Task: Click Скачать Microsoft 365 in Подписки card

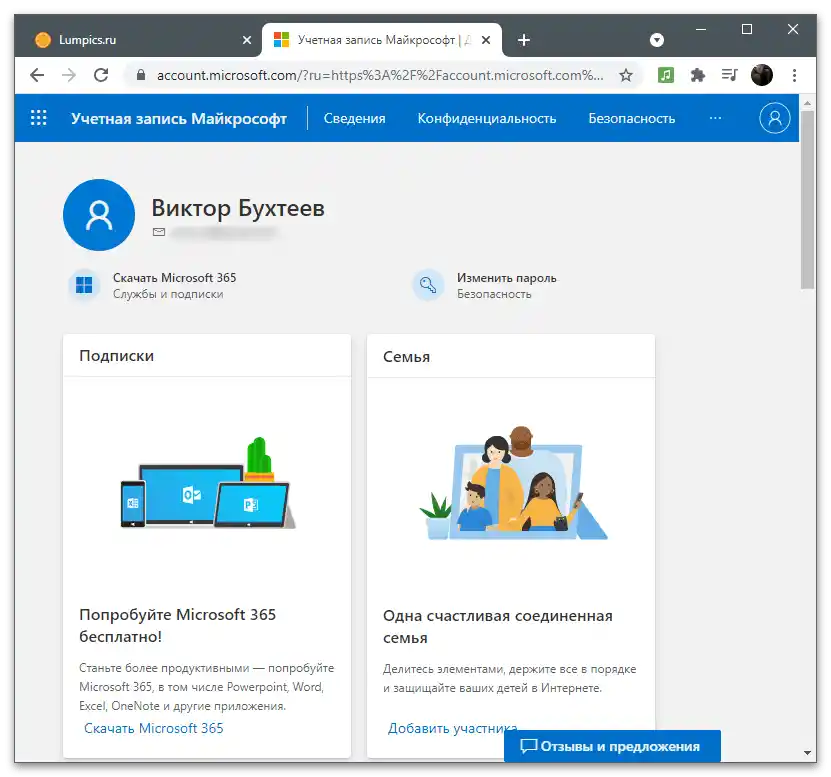Action: [x=154, y=728]
